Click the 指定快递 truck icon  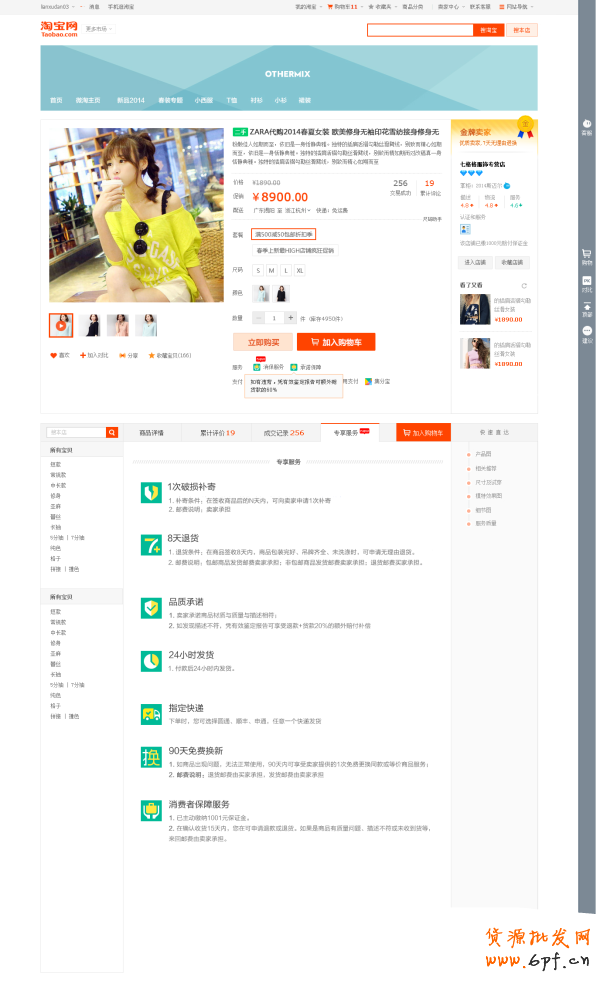(x=151, y=714)
